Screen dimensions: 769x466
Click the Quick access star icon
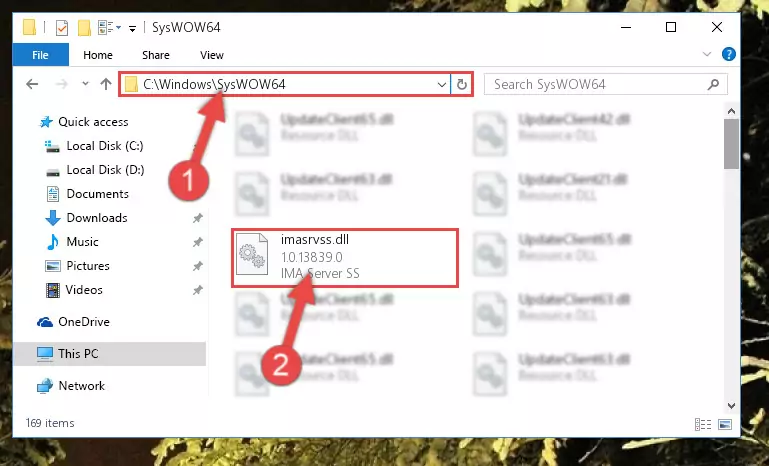click(46, 122)
